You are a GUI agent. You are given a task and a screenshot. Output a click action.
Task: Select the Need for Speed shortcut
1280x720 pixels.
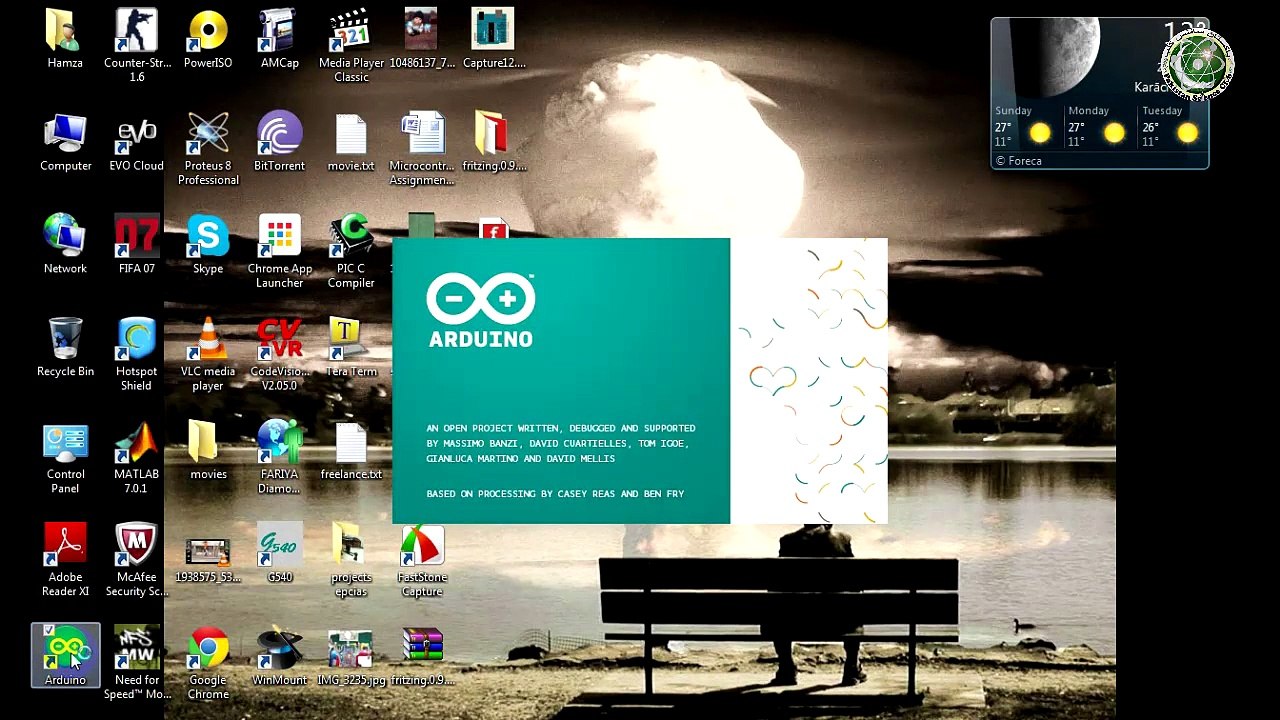[x=137, y=663]
